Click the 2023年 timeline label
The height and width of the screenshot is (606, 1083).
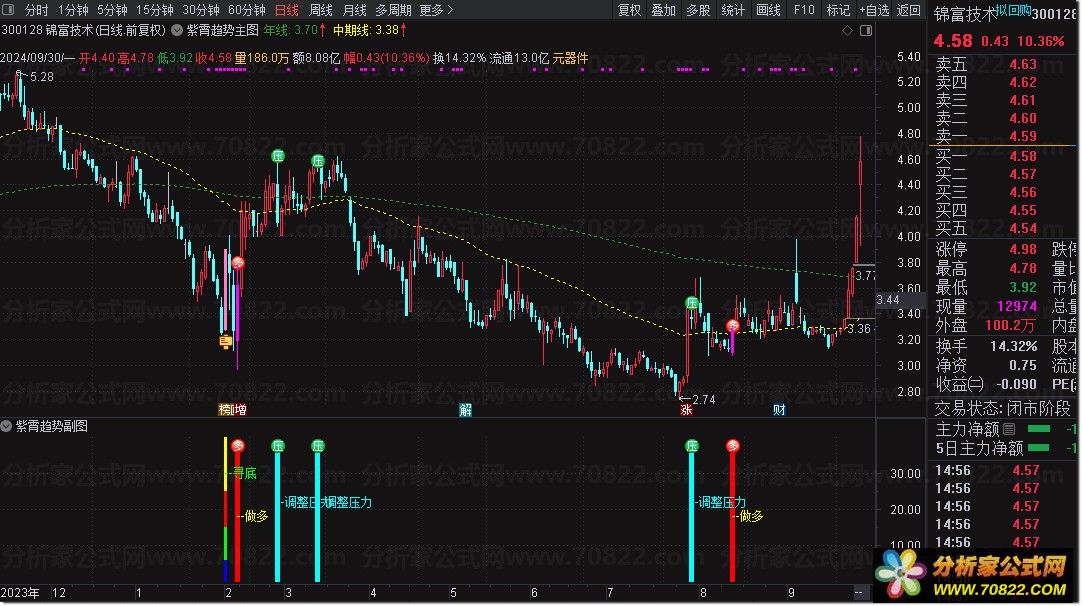(x=20, y=593)
